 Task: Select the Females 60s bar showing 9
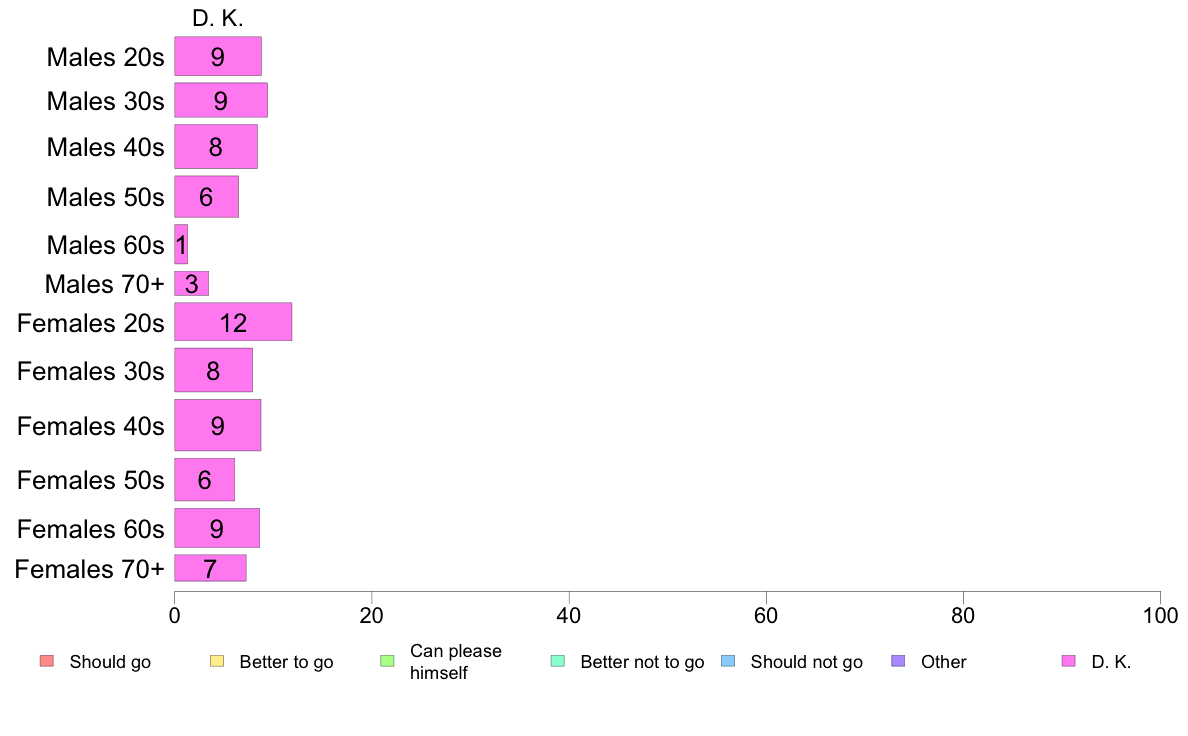pos(217,528)
